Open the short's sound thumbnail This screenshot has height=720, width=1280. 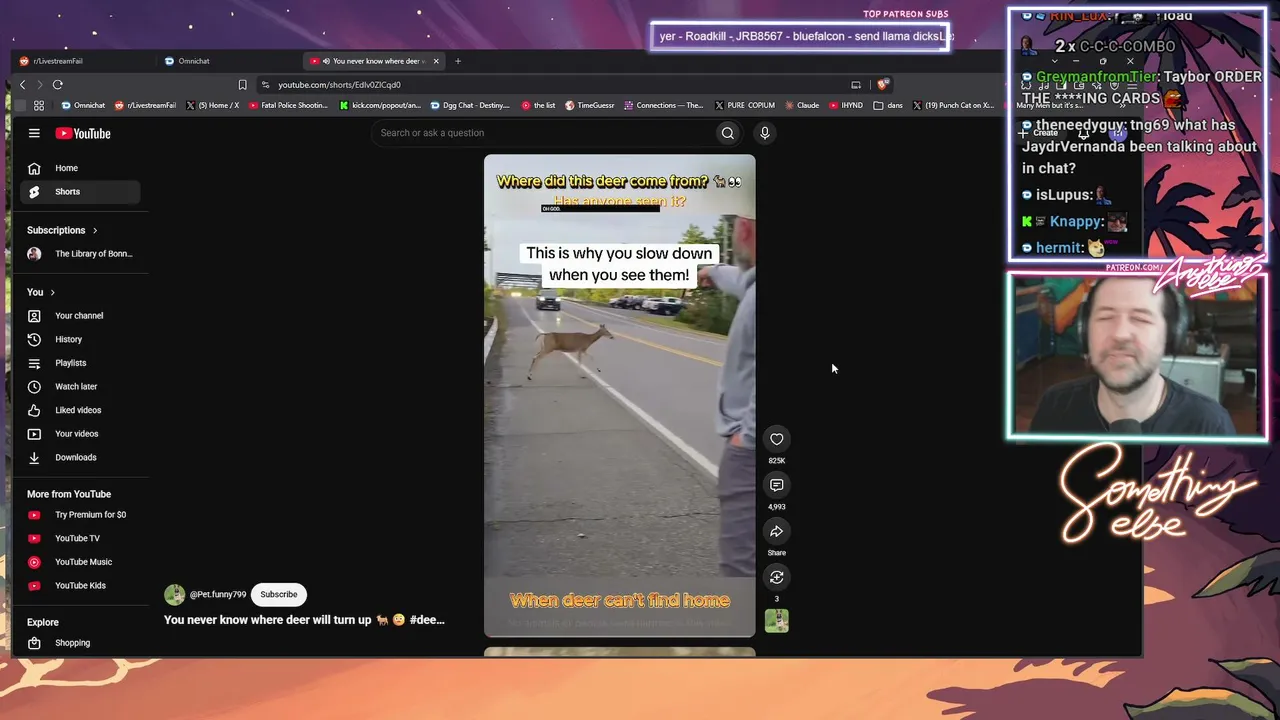pos(777,621)
